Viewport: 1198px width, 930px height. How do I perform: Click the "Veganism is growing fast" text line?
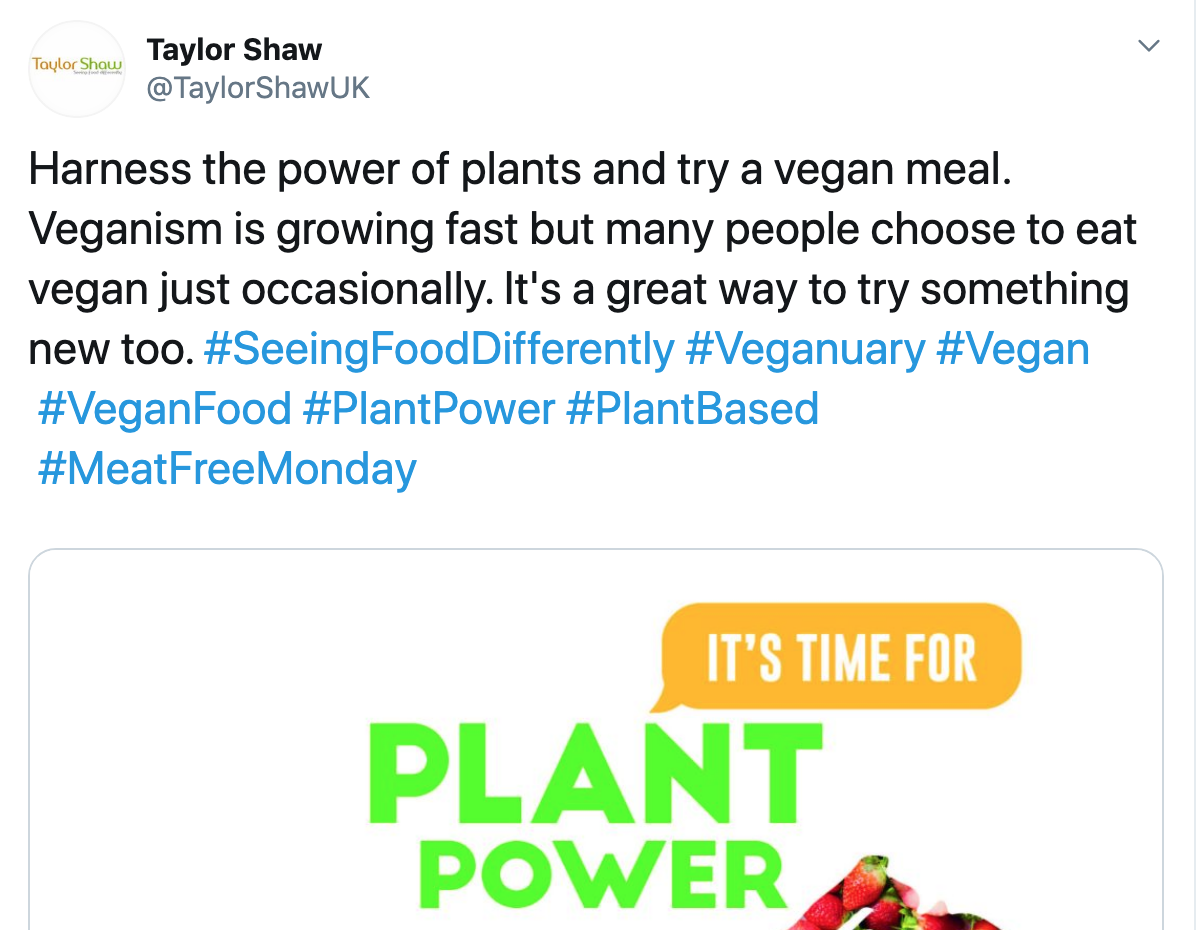[582, 230]
